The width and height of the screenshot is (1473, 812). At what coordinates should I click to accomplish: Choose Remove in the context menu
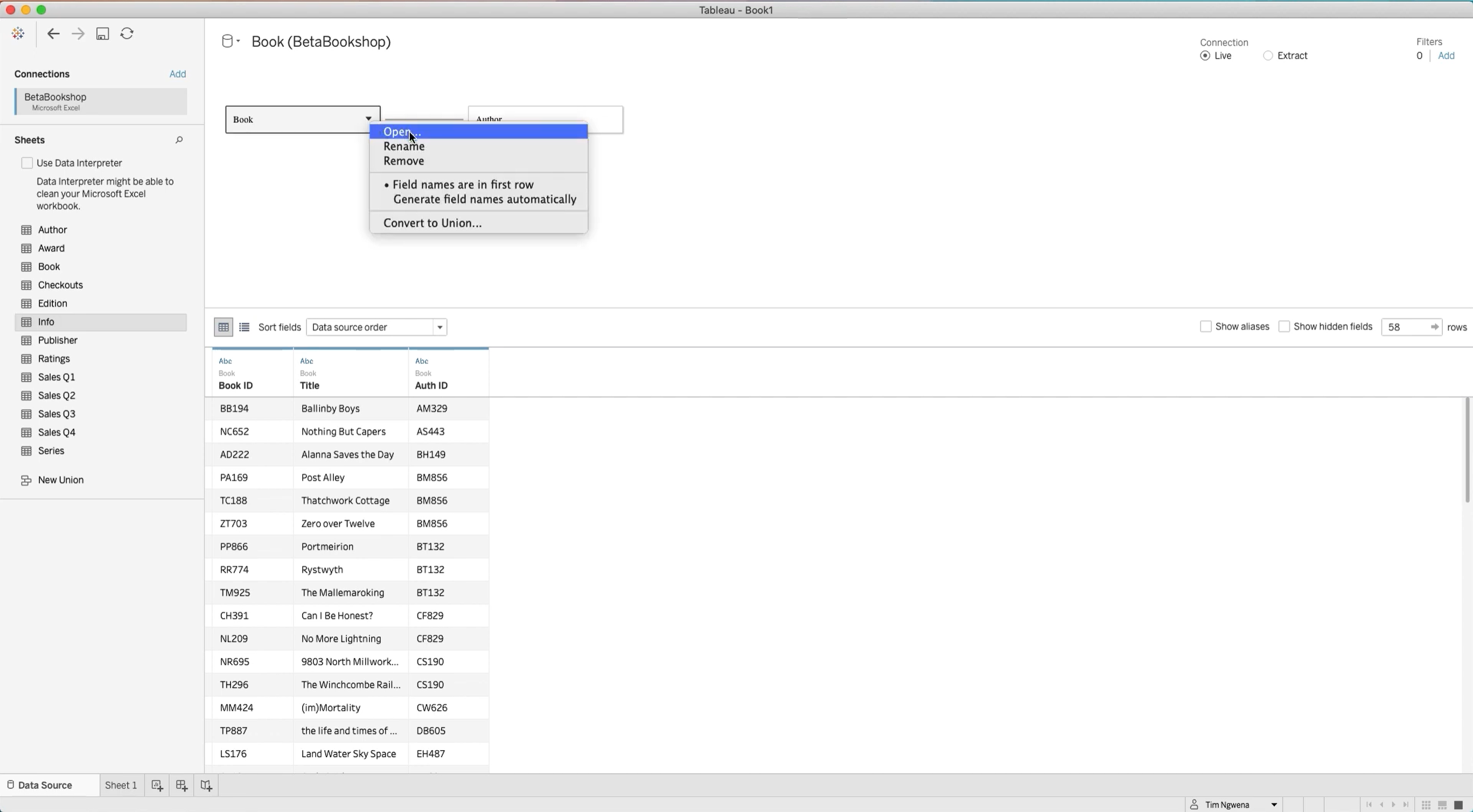click(478, 161)
